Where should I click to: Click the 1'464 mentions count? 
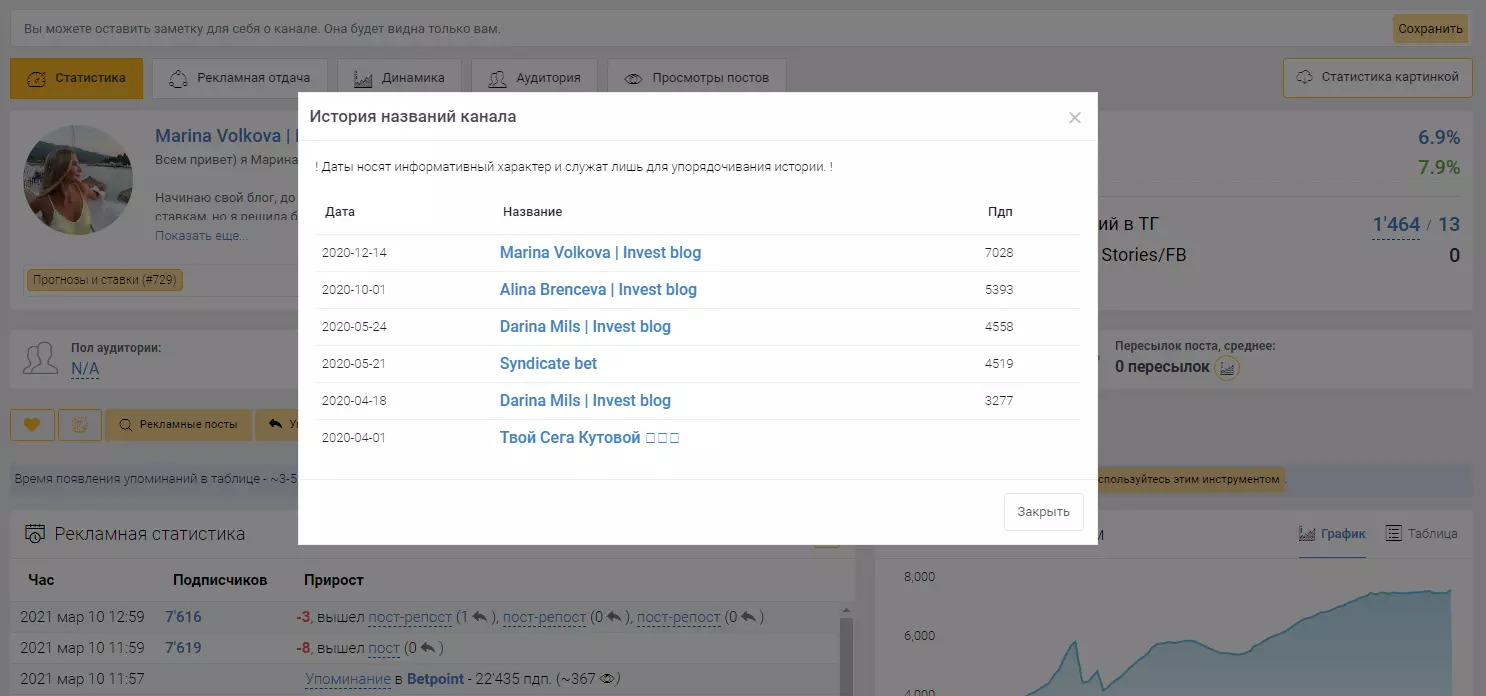click(x=1396, y=225)
